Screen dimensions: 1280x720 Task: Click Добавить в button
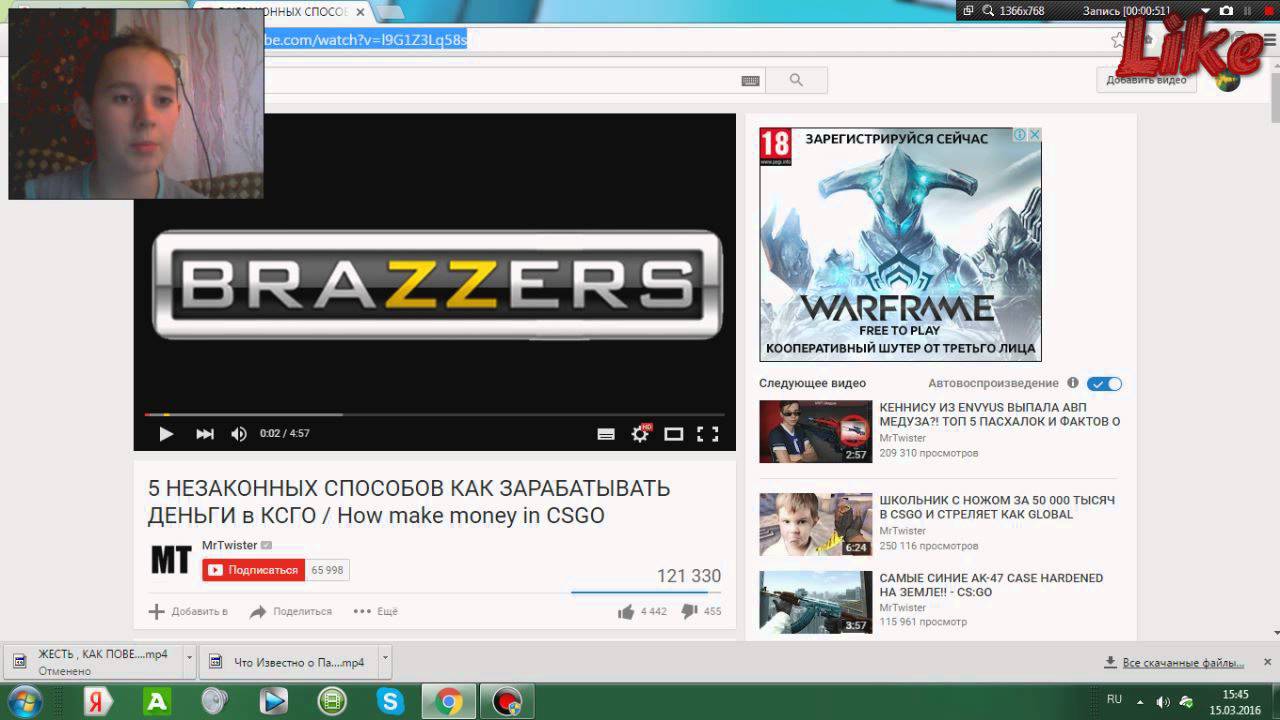click(x=188, y=611)
